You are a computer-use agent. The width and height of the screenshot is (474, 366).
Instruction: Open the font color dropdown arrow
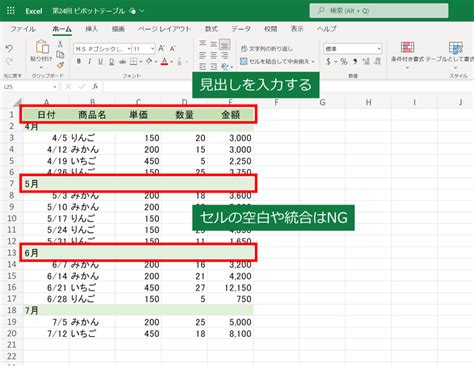[x=171, y=62]
